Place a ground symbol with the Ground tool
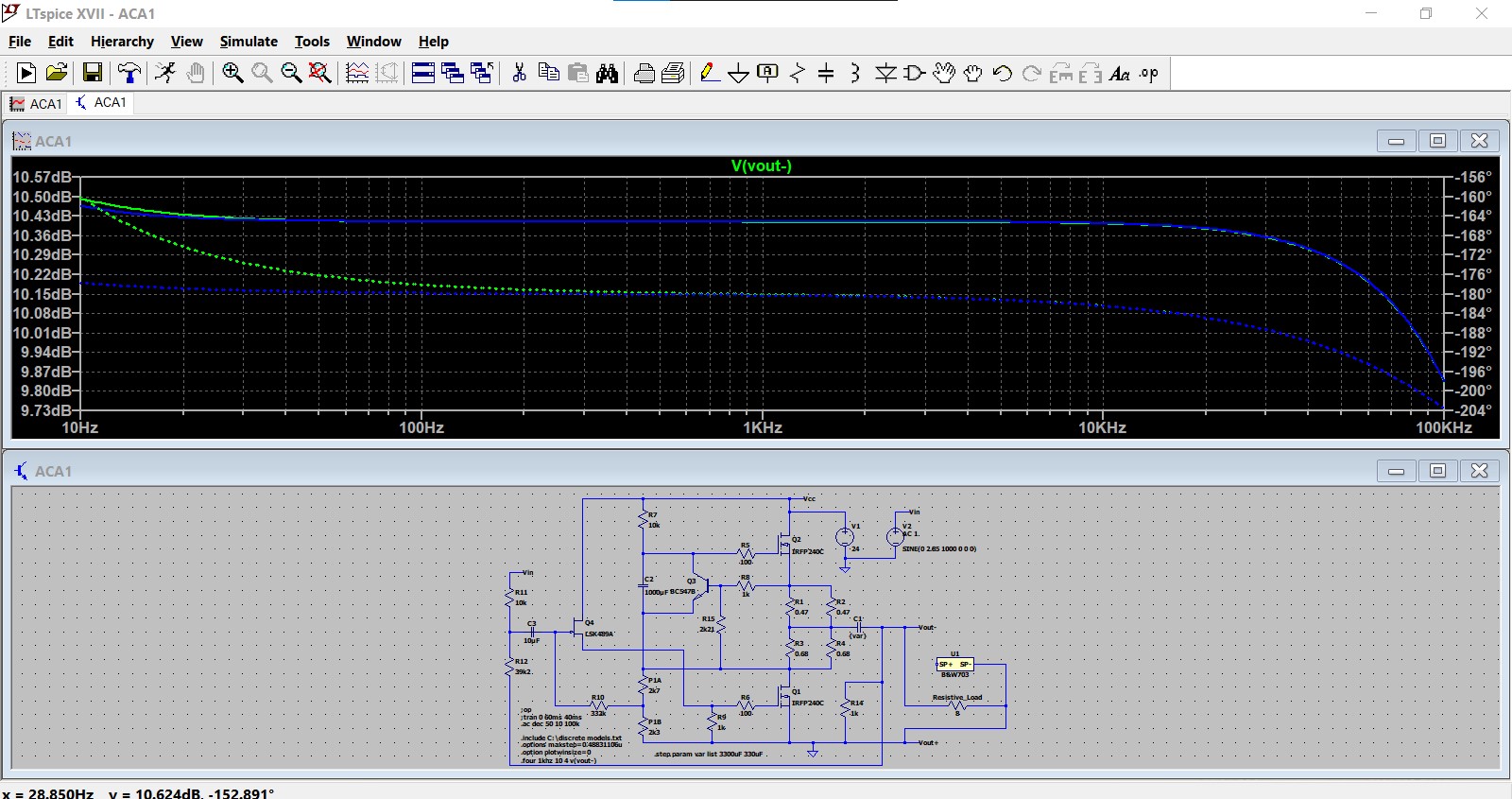This screenshot has height=799, width=1512. coord(739,73)
